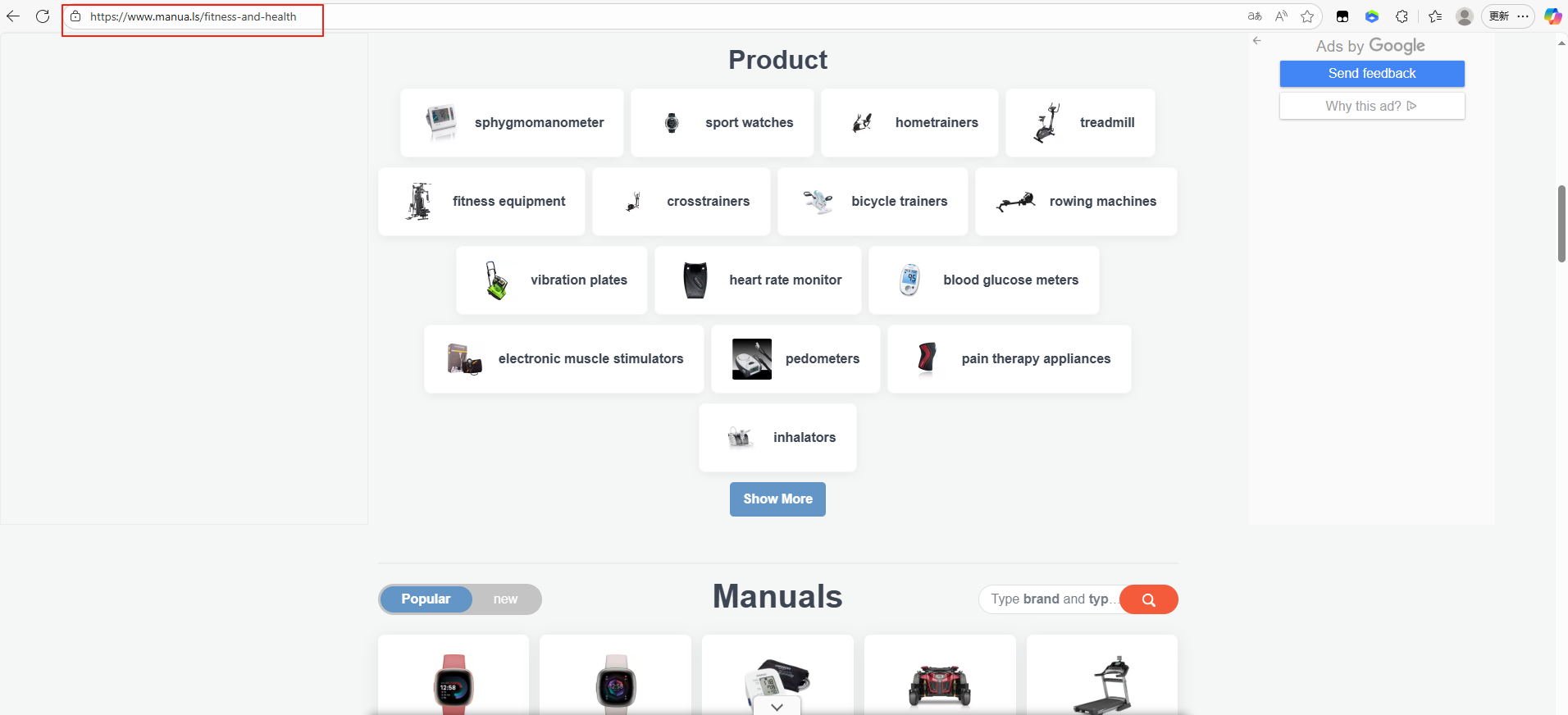Switch manuals list to Popular

[x=426, y=599]
